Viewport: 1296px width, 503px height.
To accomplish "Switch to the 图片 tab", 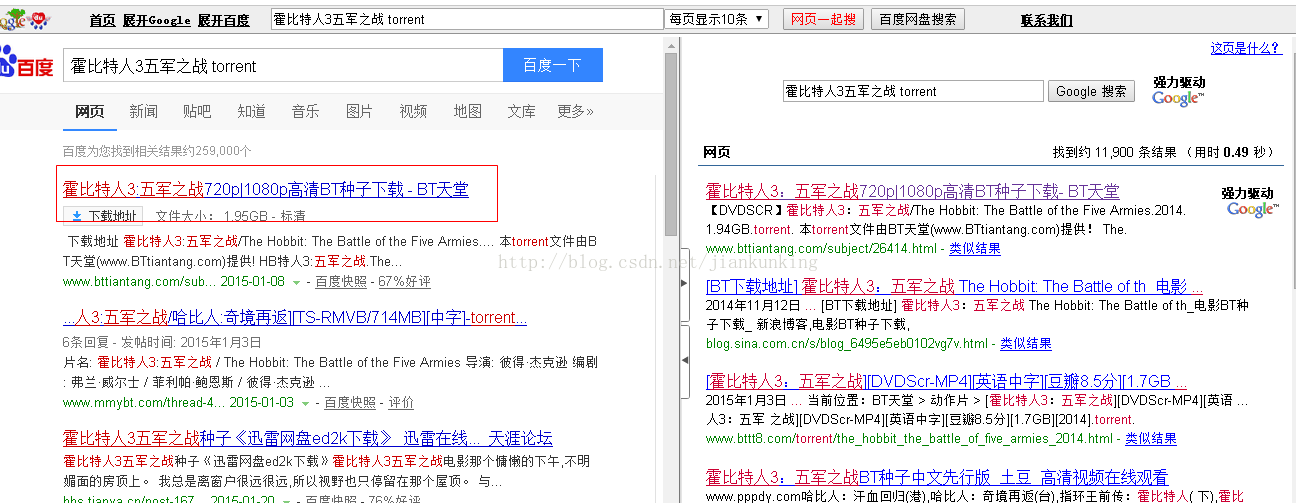I will tap(359, 111).
